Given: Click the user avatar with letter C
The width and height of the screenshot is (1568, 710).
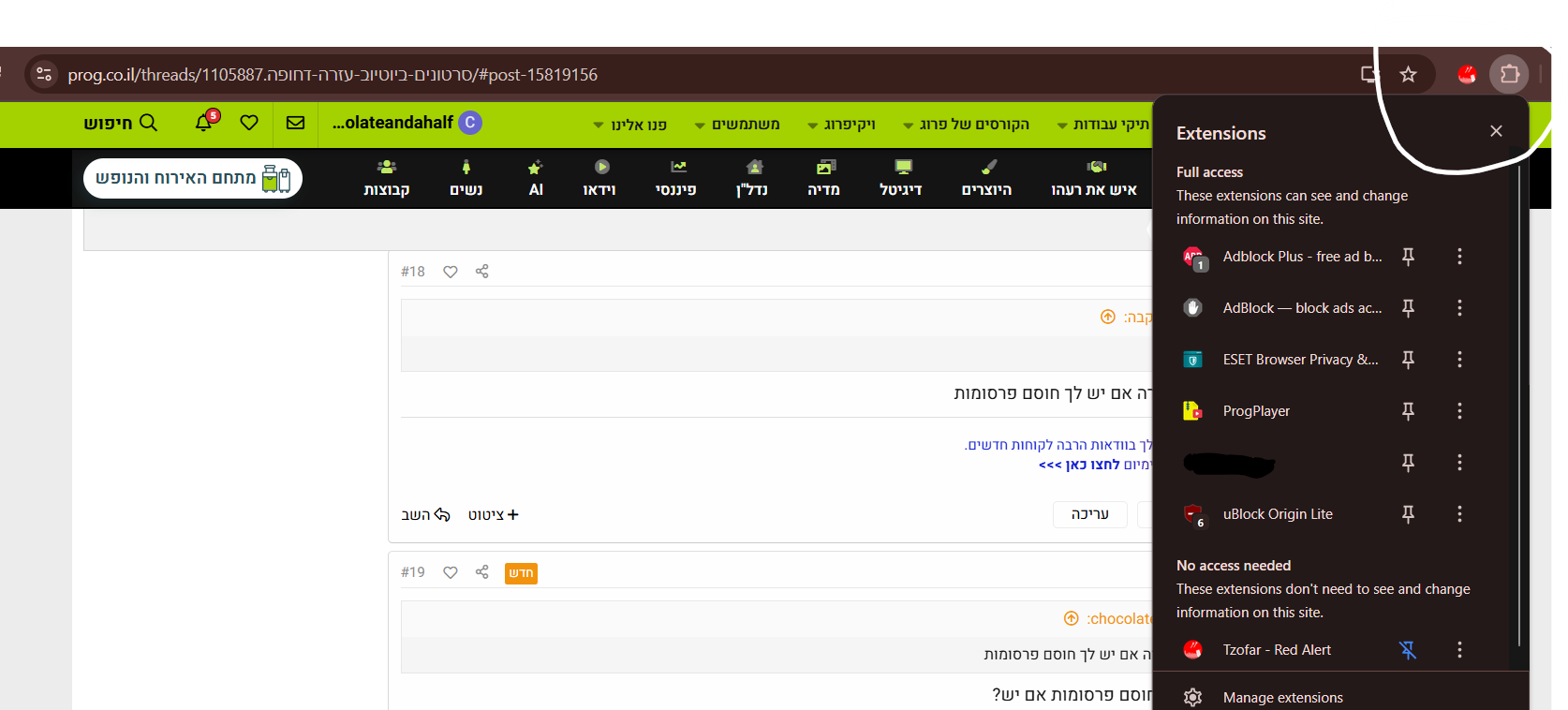Looking at the screenshot, I should [470, 123].
